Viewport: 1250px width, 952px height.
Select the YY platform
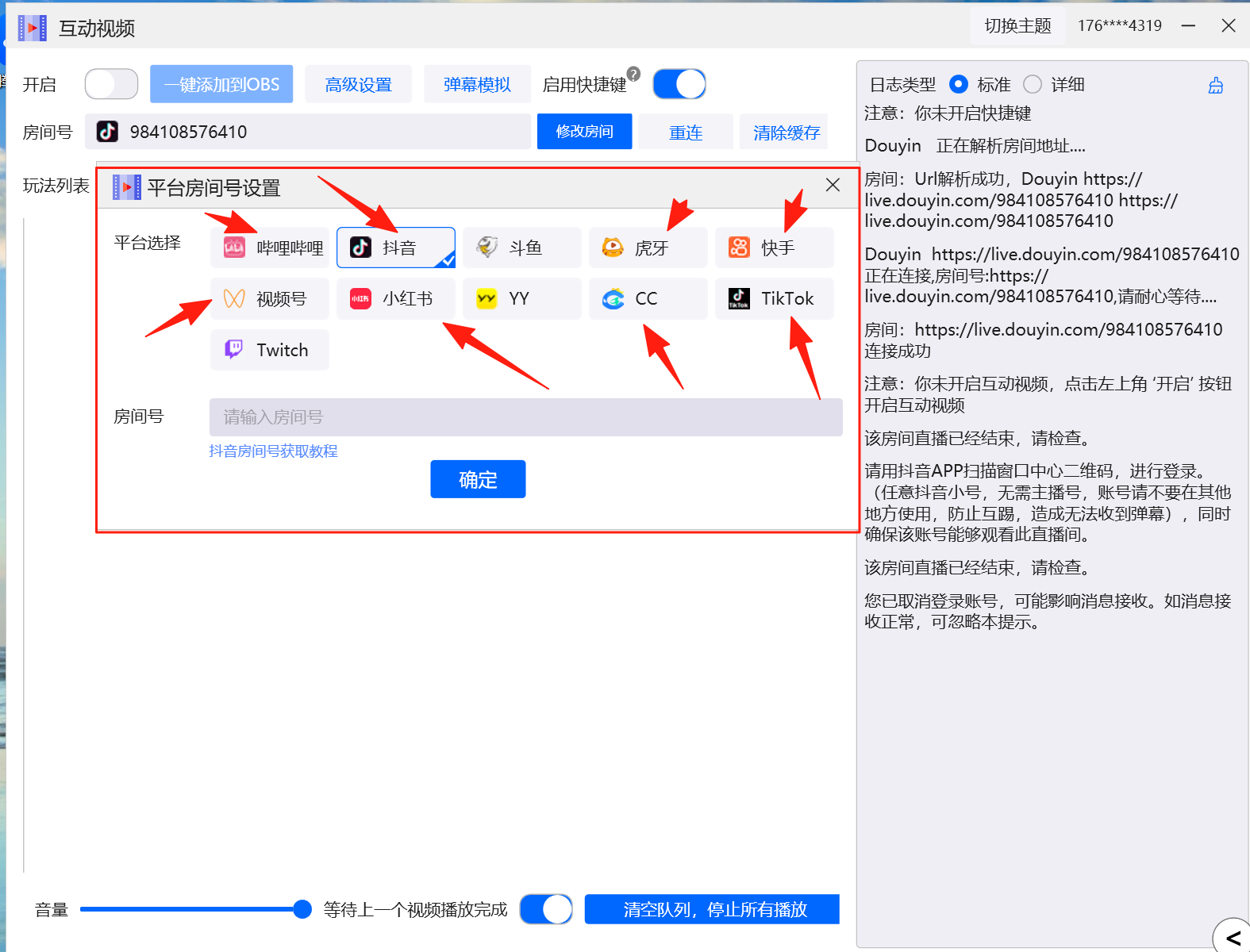522,298
